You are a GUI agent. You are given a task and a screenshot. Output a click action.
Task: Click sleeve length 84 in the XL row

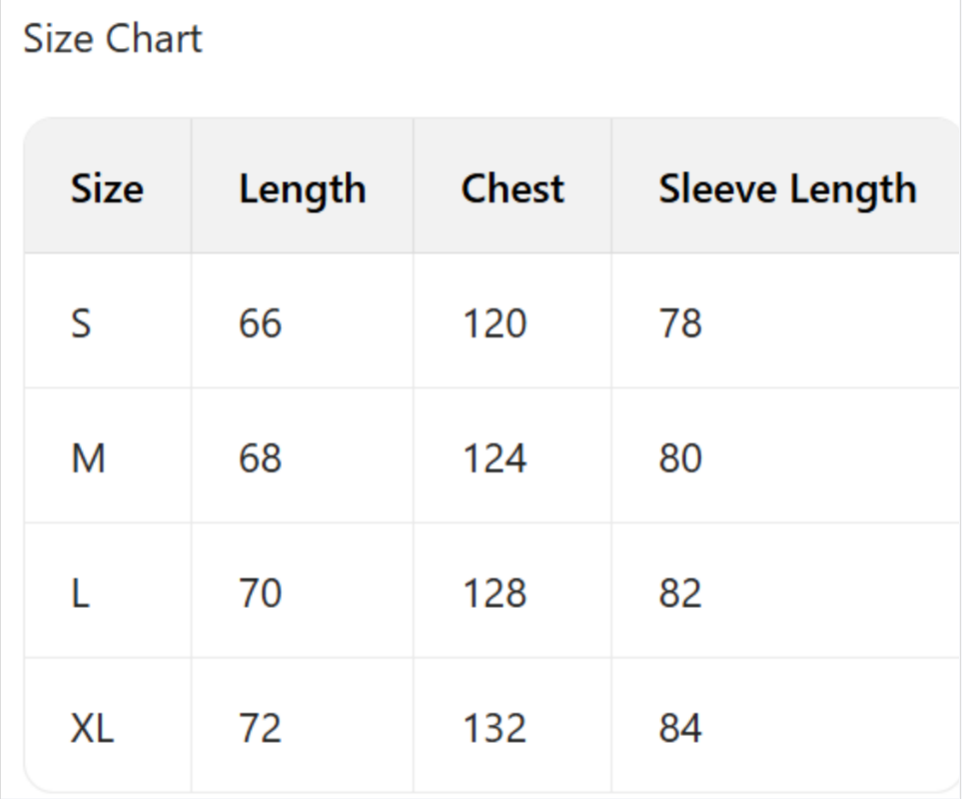(x=680, y=728)
